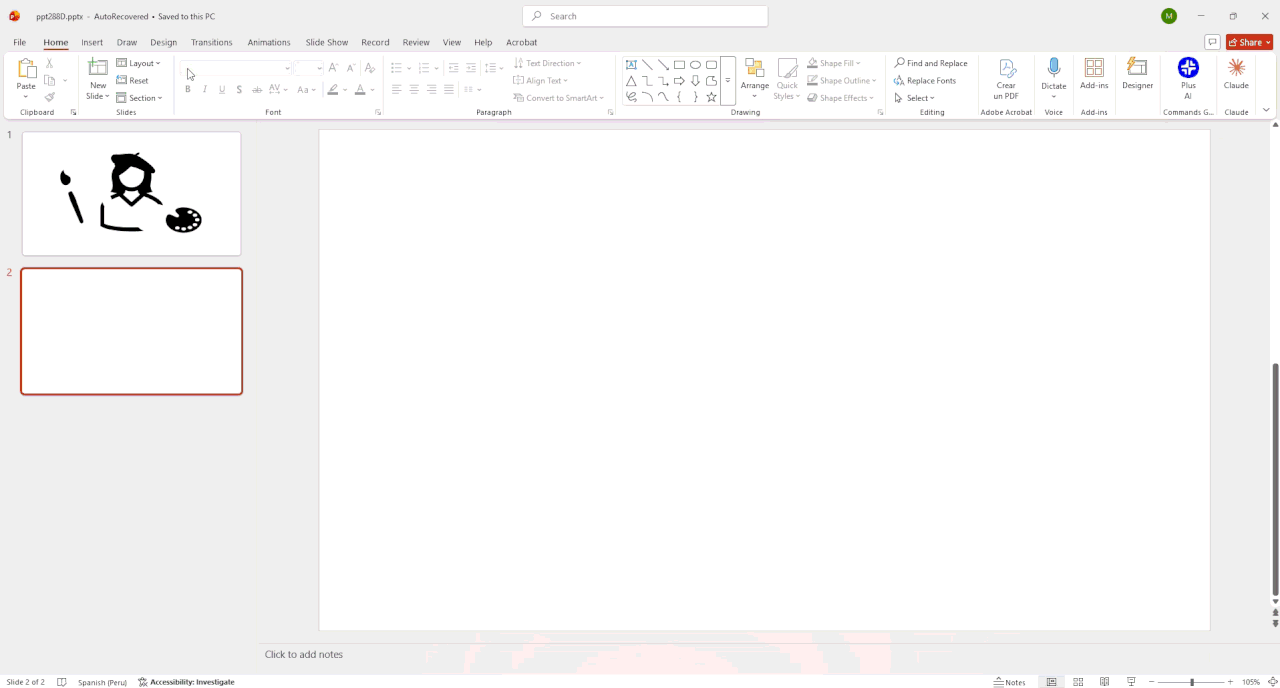Viewport: 1280px width, 688px height.
Task: Toggle Bold formatting
Action: [187, 90]
